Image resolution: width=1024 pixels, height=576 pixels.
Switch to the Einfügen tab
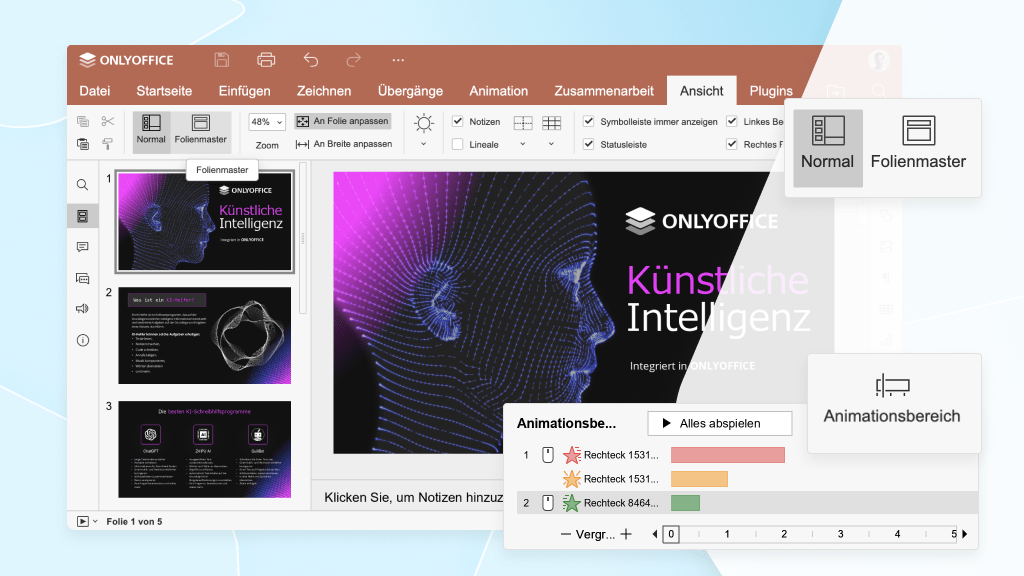(x=244, y=91)
